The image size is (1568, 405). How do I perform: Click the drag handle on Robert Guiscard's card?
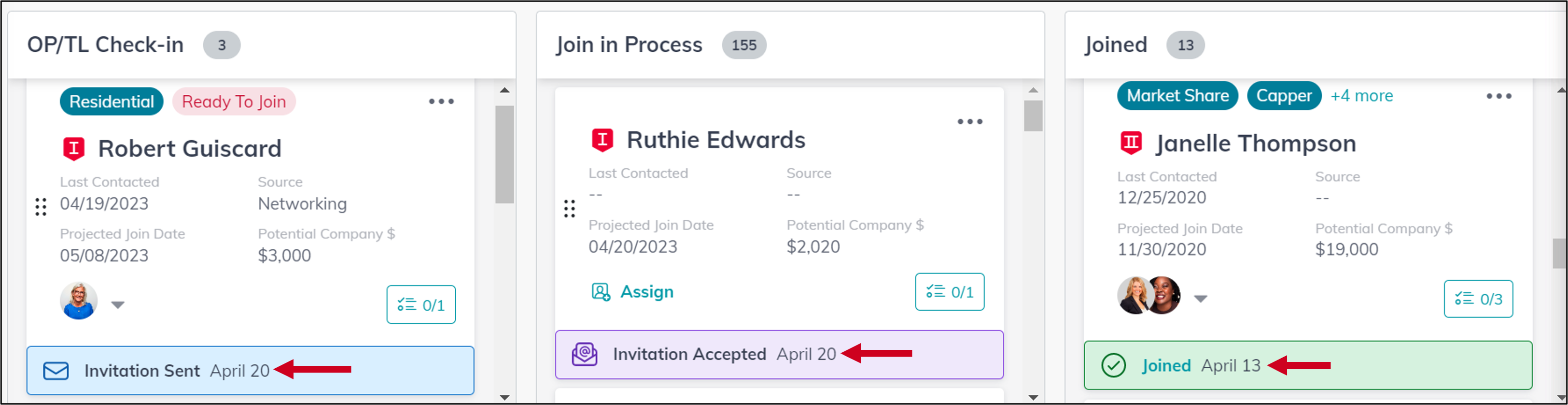(x=41, y=207)
